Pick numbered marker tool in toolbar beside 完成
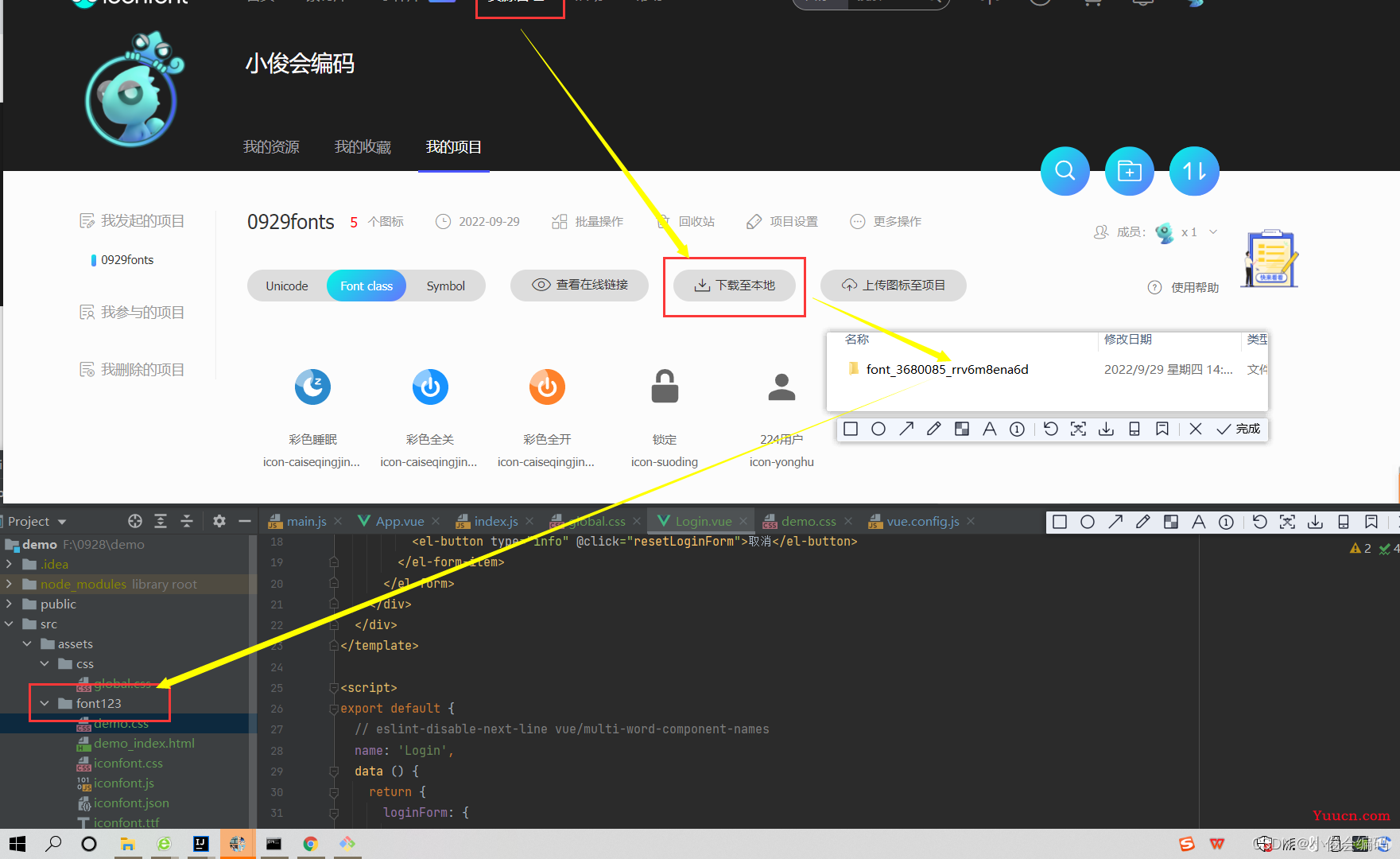The width and height of the screenshot is (1400, 859). (x=1017, y=429)
